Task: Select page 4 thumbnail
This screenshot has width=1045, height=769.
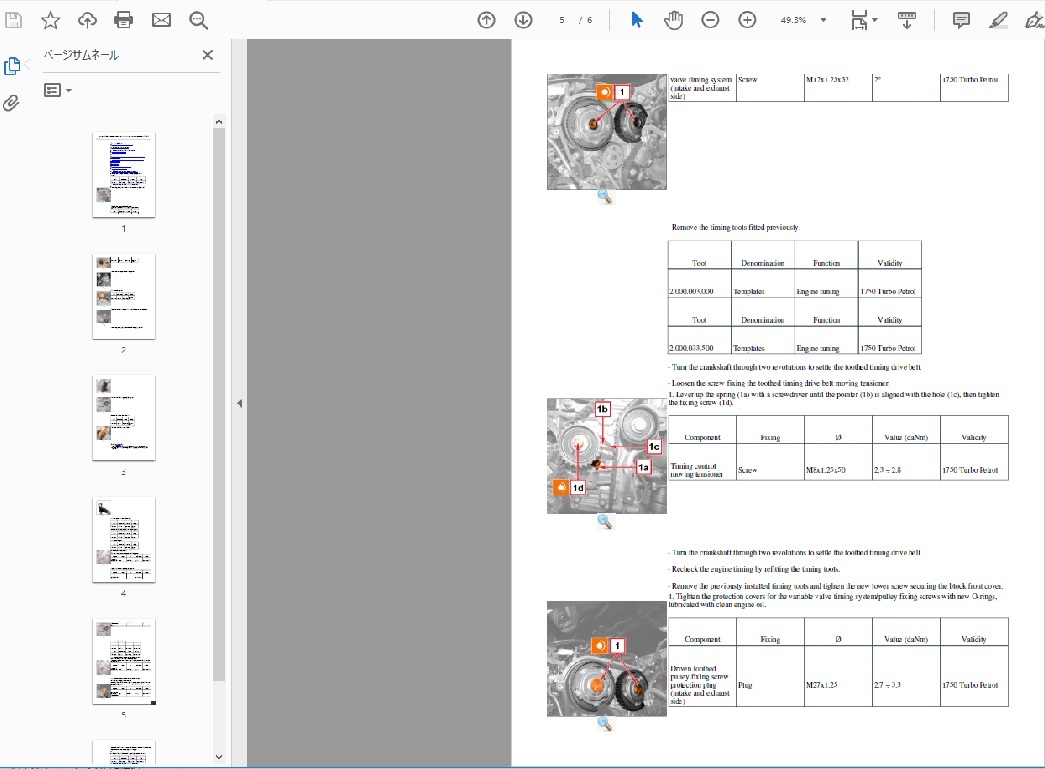Action: [x=124, y=540]
